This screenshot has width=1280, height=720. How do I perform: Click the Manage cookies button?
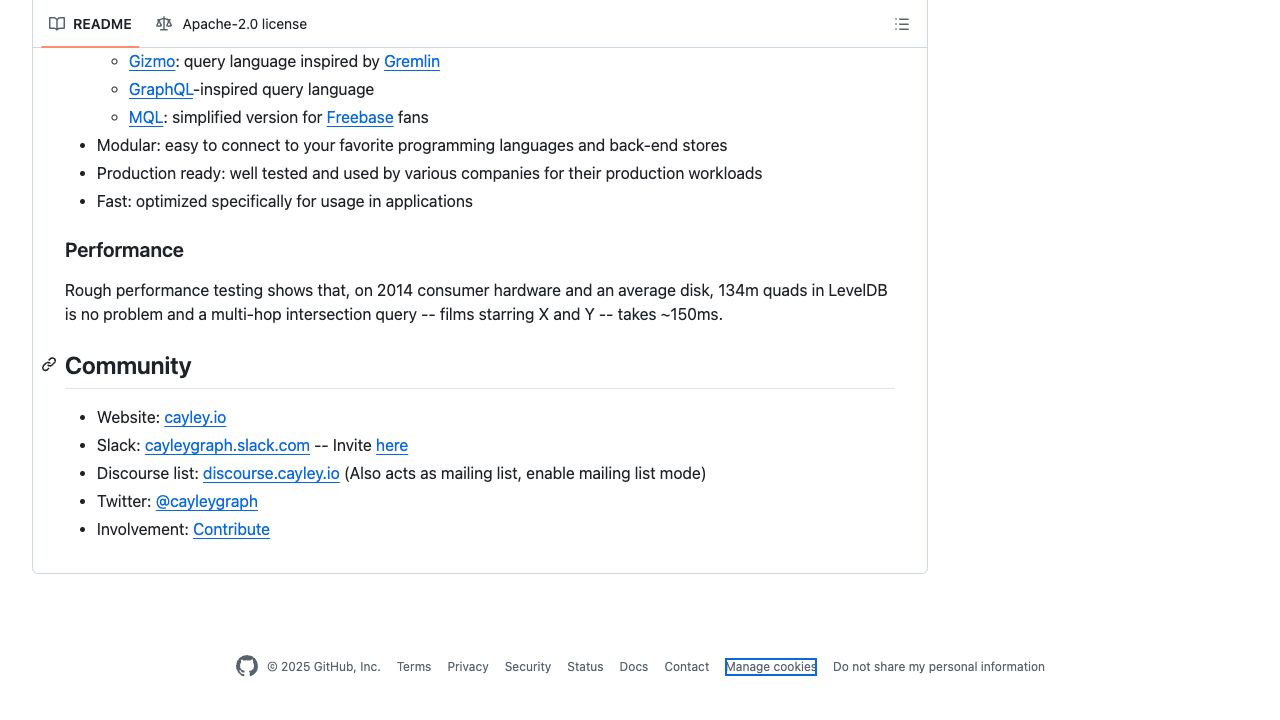coord(771,667)
